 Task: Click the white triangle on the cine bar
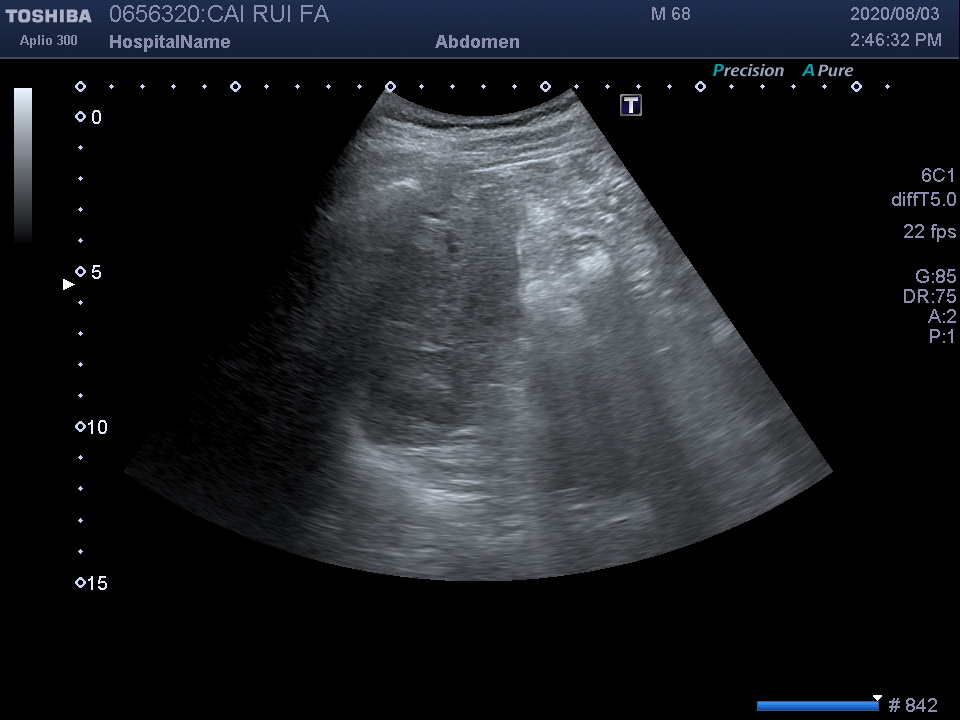(x=877, y=698)
